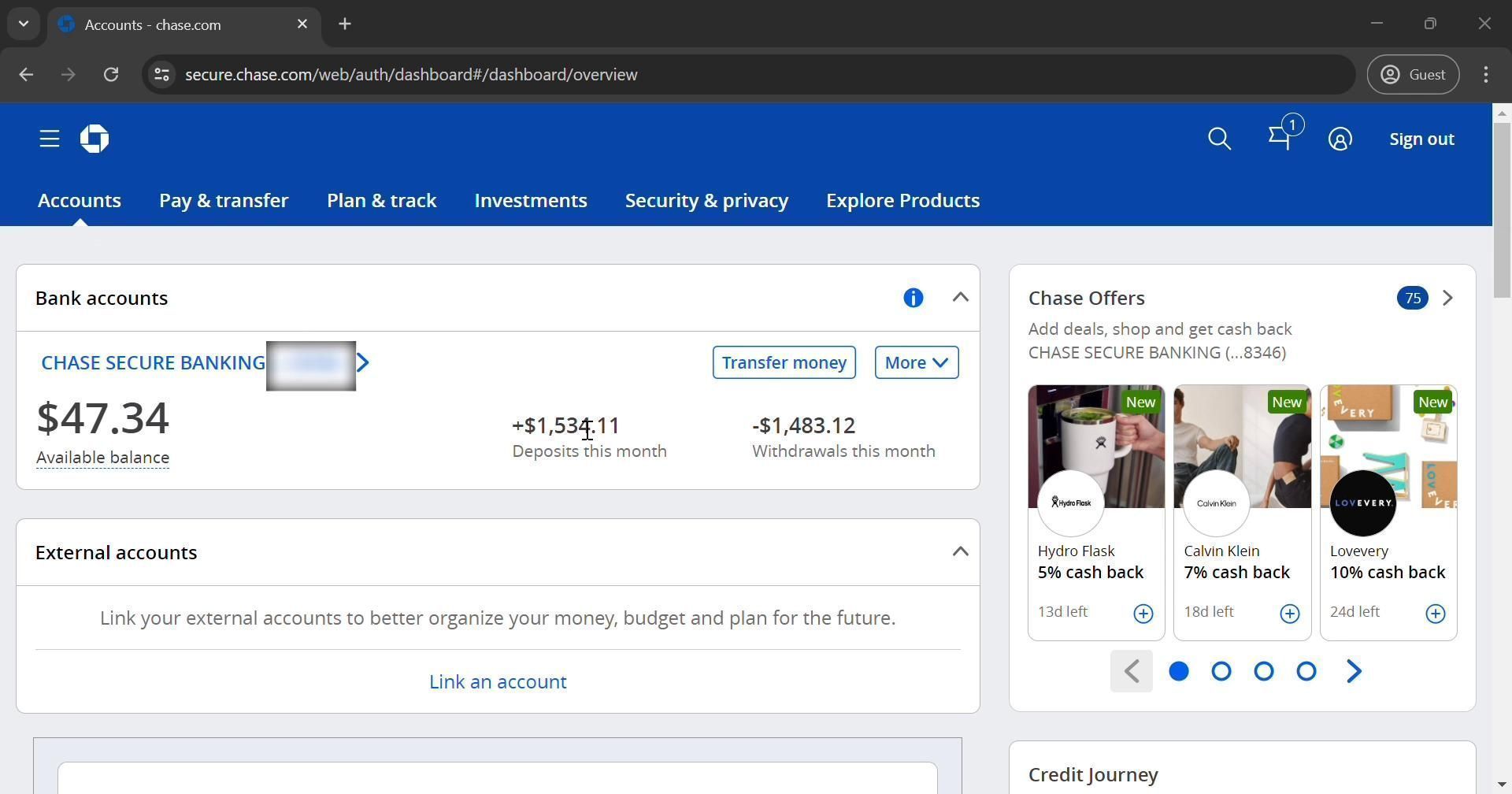The width and height of the screenshot is (1512, 794).
Task: Open secure messages notification icon
Action: click(x=1280, y=139)
